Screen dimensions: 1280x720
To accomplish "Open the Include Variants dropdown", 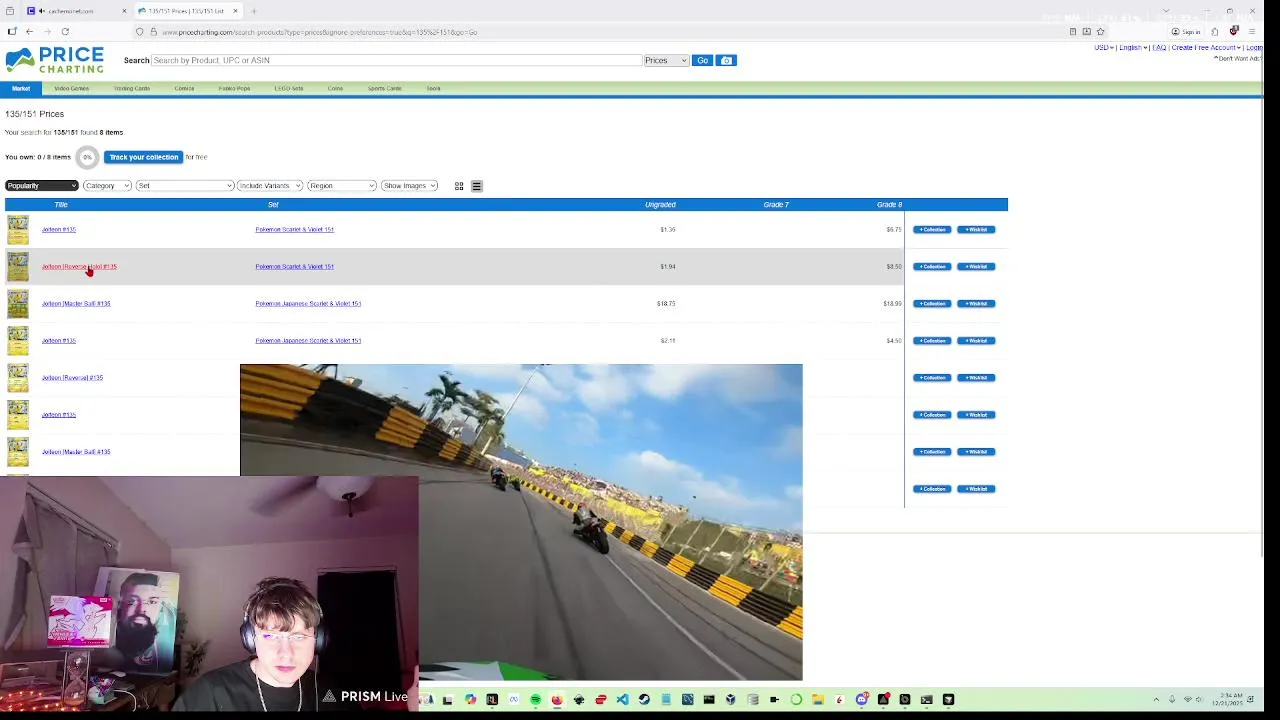I will pos(270,186).
